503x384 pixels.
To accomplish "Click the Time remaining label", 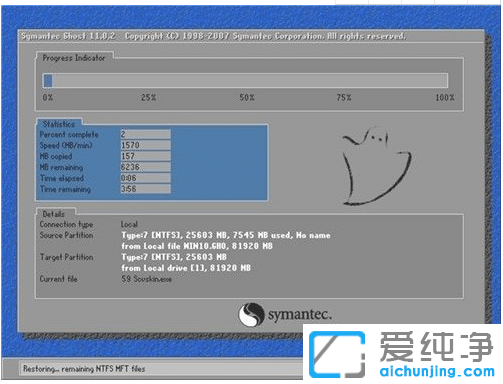I will (x=65, y=189).
